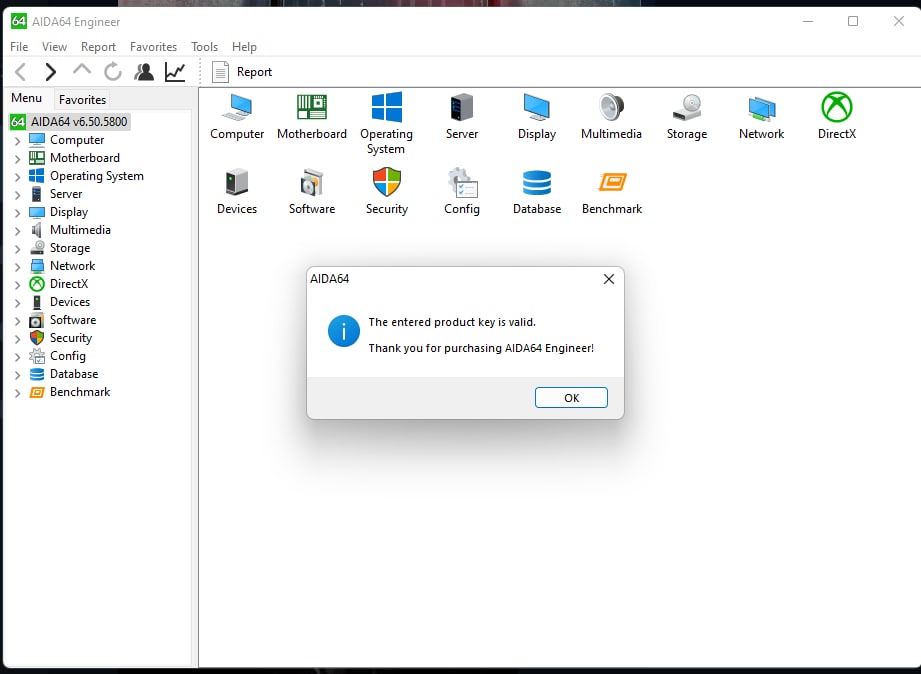Expand the Network tree node

click(x=18, y=267)
